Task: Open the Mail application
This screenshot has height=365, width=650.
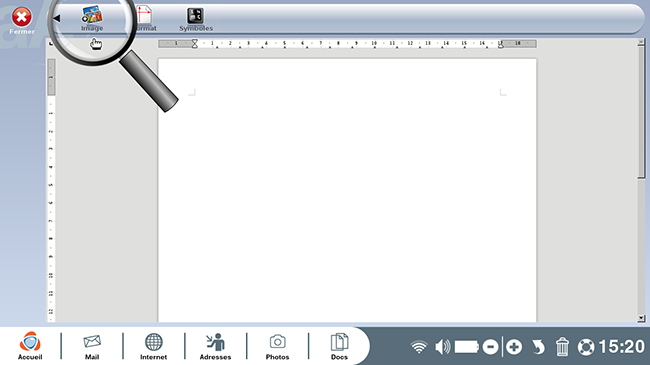Action: pos(92,342)
